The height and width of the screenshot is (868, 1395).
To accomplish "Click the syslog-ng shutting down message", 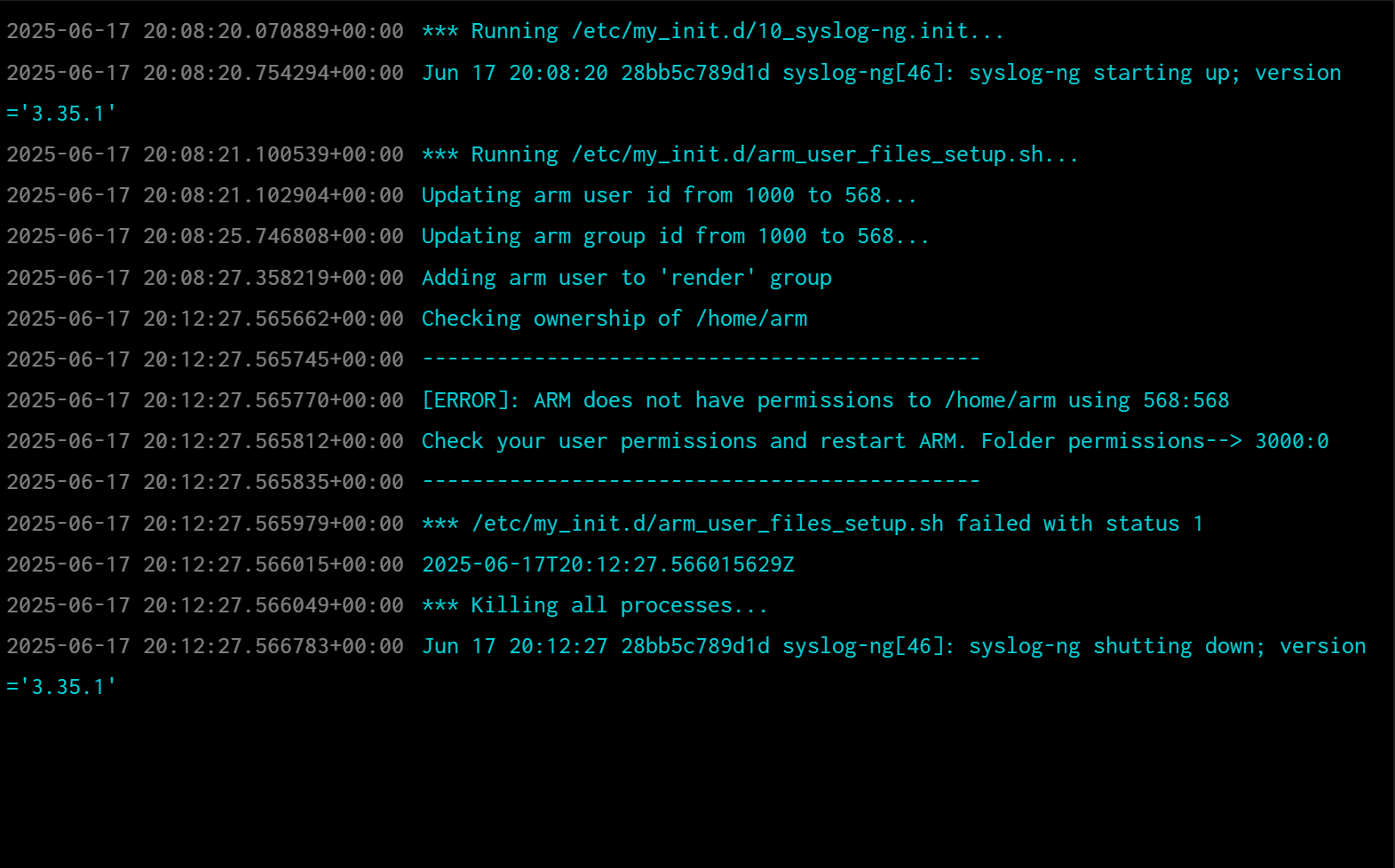I will click(x=894, y=646).
